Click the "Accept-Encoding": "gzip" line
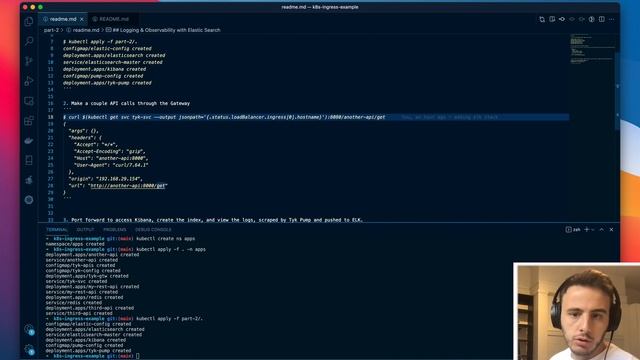640x360 pixels. tap(109, 151)
